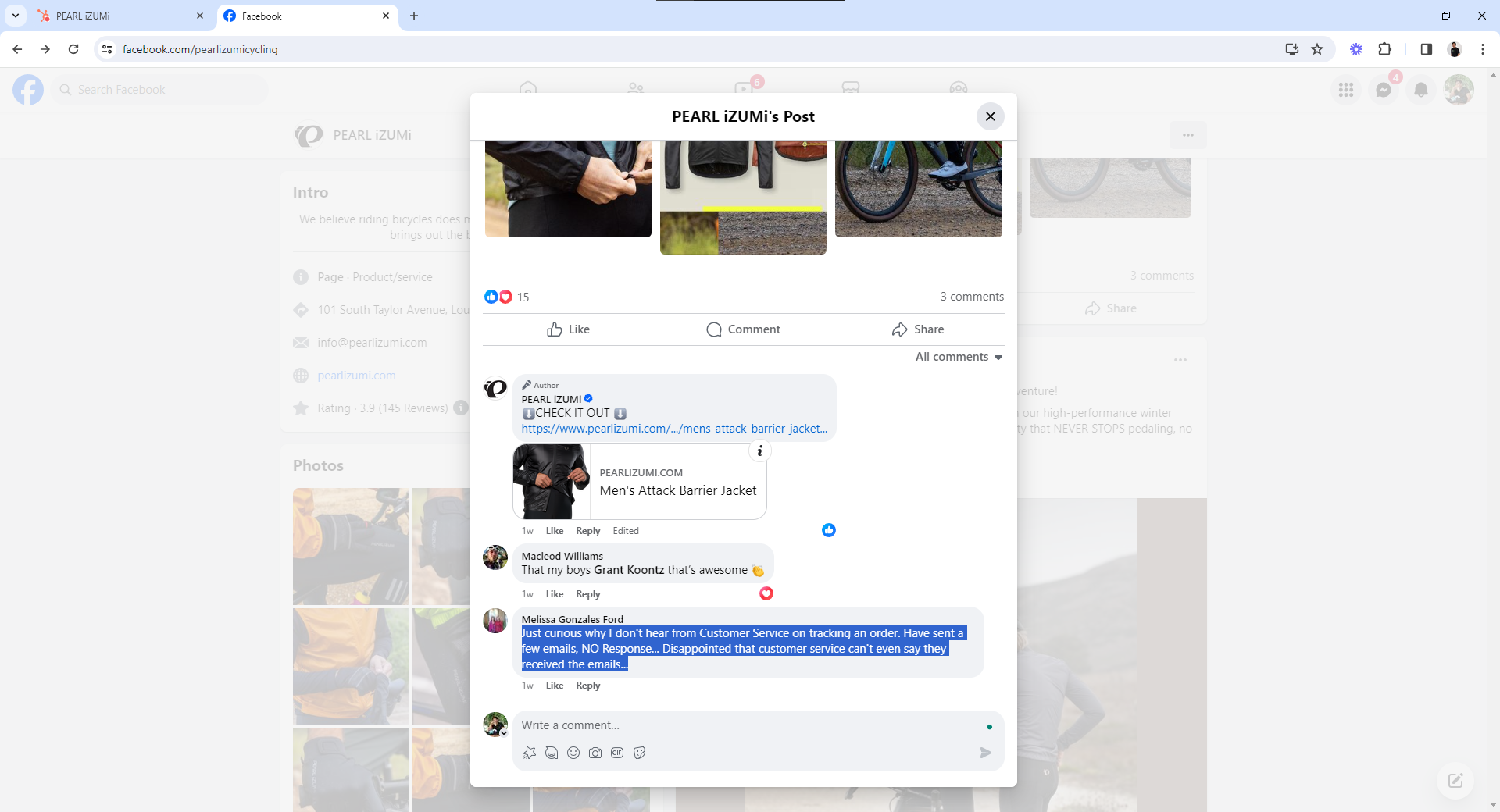Open the Facebook menu grid icon
The width and height of the screenshot is (1500, 812).
(x=1345, y=90)
